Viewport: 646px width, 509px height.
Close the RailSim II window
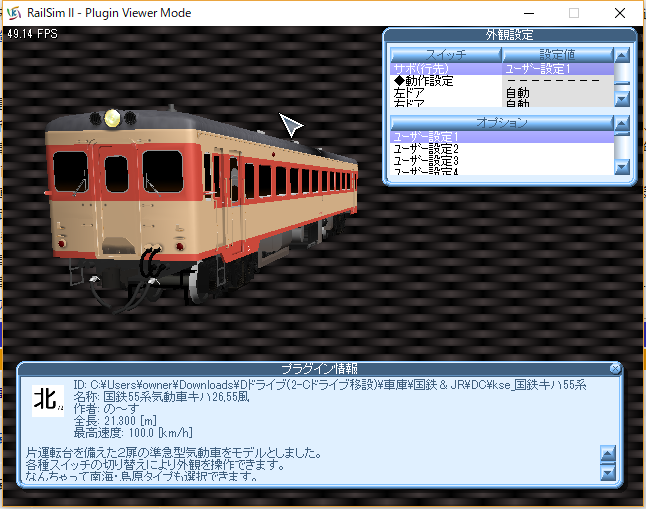point(620,13)
